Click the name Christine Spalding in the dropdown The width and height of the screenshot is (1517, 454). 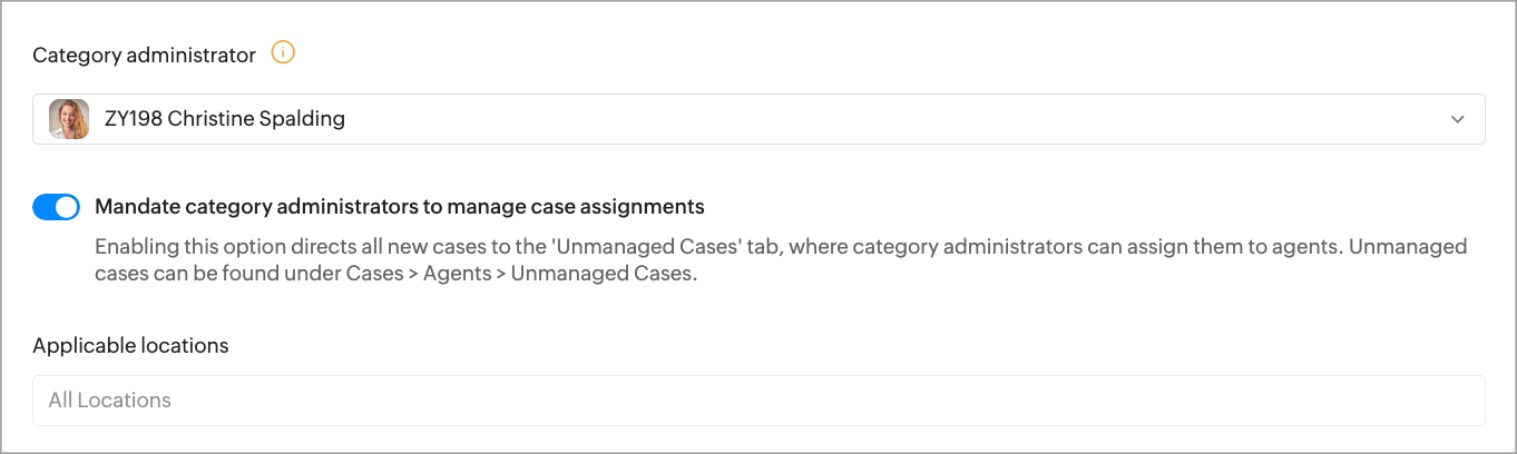[x=256, y=119]
